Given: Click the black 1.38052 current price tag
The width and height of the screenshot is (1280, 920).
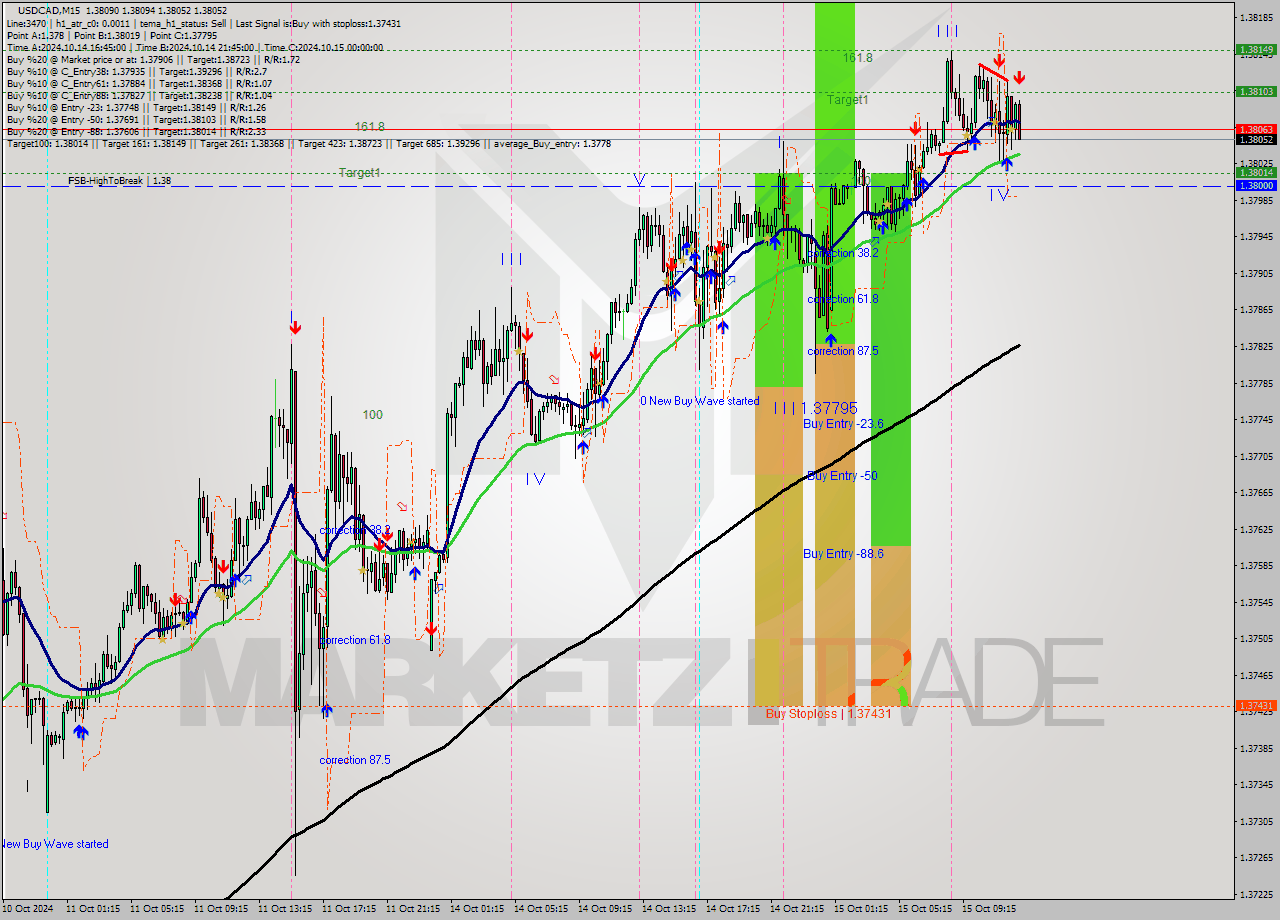Looking at the screenshot, I should point(1255,139).
